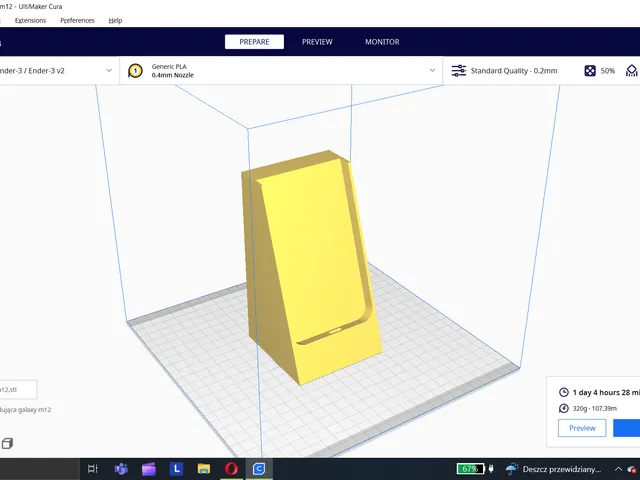
Task: Click the battery 67% indicator
Action: tap(470, 469)
